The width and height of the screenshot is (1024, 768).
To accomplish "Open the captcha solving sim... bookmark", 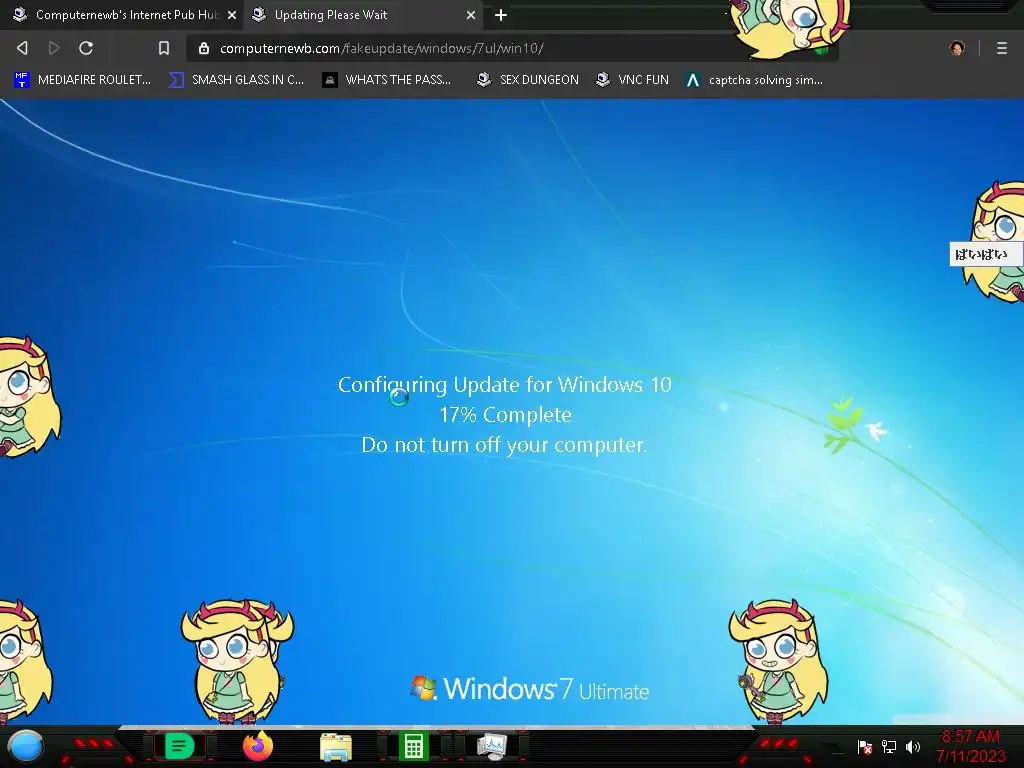I will click(754, 80).
